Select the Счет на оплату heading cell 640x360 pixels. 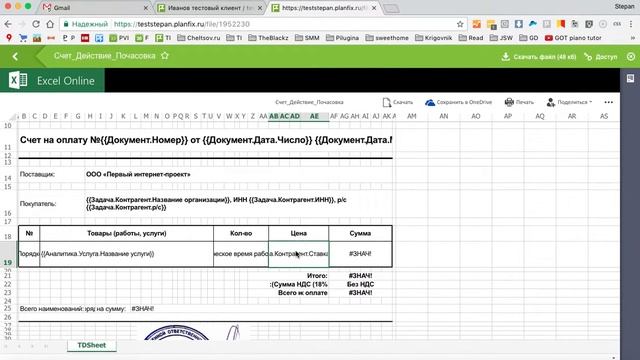coord(205,140)
